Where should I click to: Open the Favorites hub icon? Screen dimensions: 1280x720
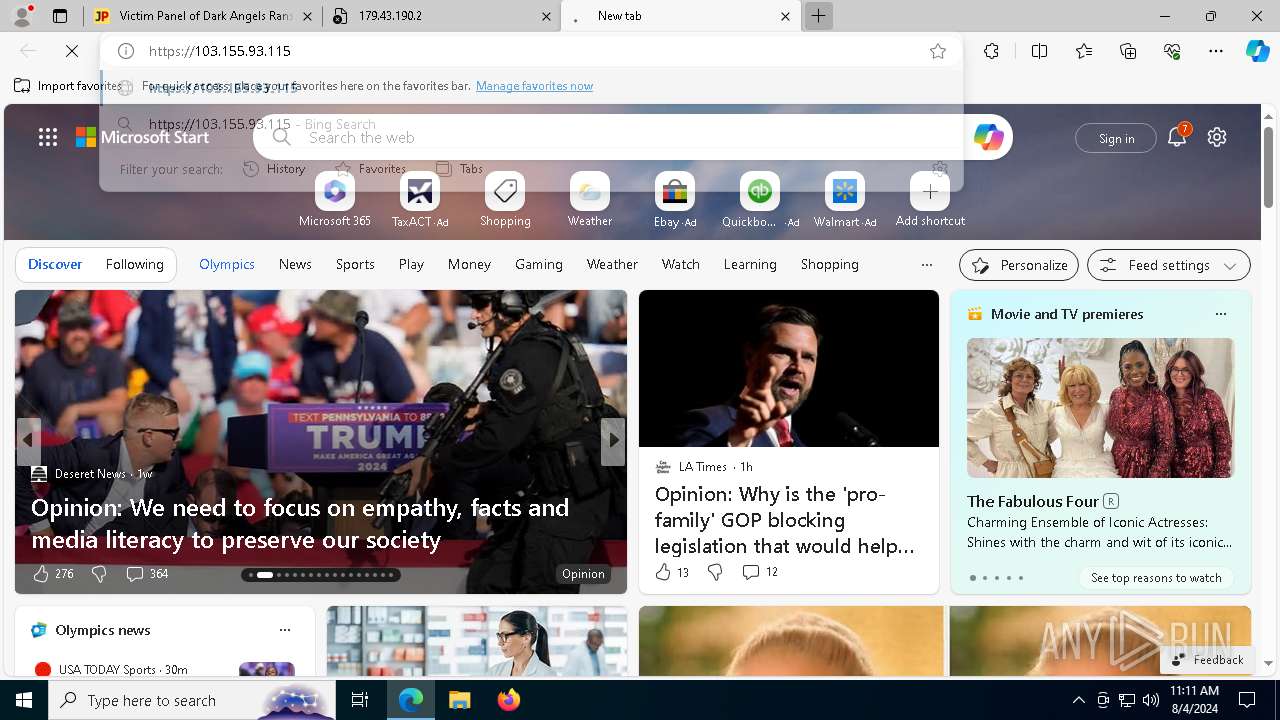(x=1084, y=51)
